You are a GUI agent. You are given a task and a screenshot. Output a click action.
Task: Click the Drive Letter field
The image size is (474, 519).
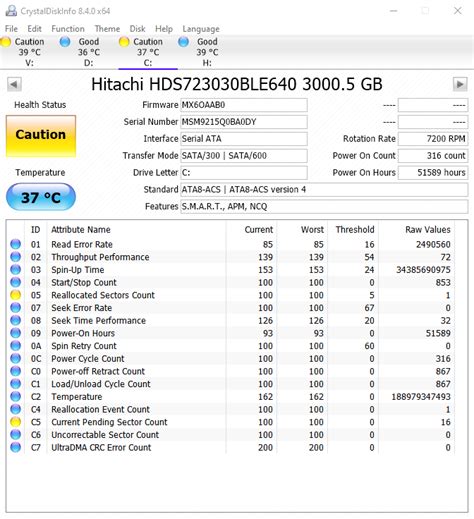tap(244, 173)
